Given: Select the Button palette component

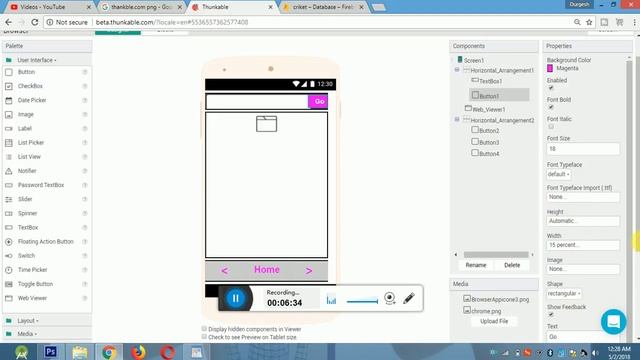Looking at the screenshot, I should click(x=26, y=72).
